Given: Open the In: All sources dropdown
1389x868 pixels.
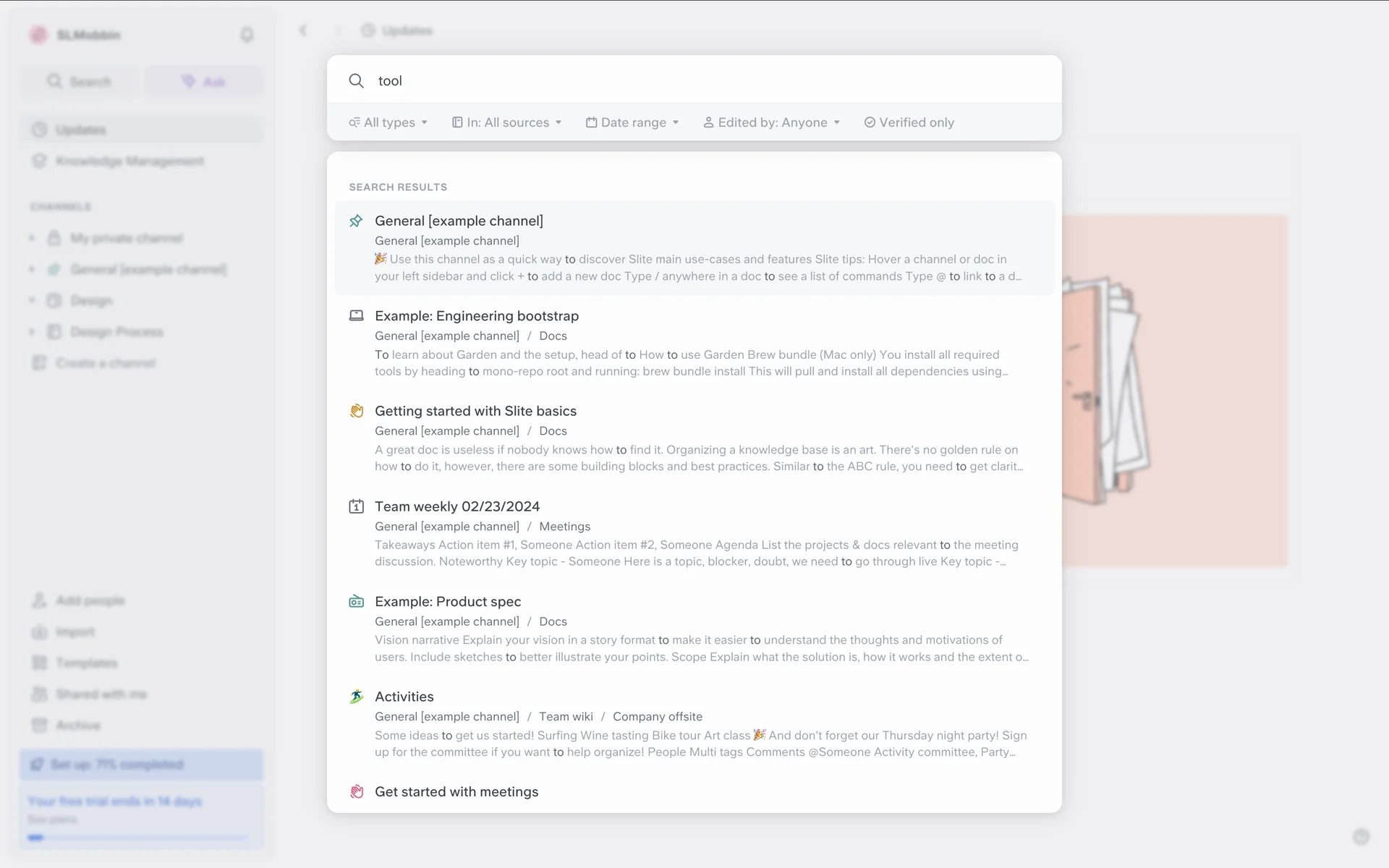Looking at the screenshot, I should point(507,122).
